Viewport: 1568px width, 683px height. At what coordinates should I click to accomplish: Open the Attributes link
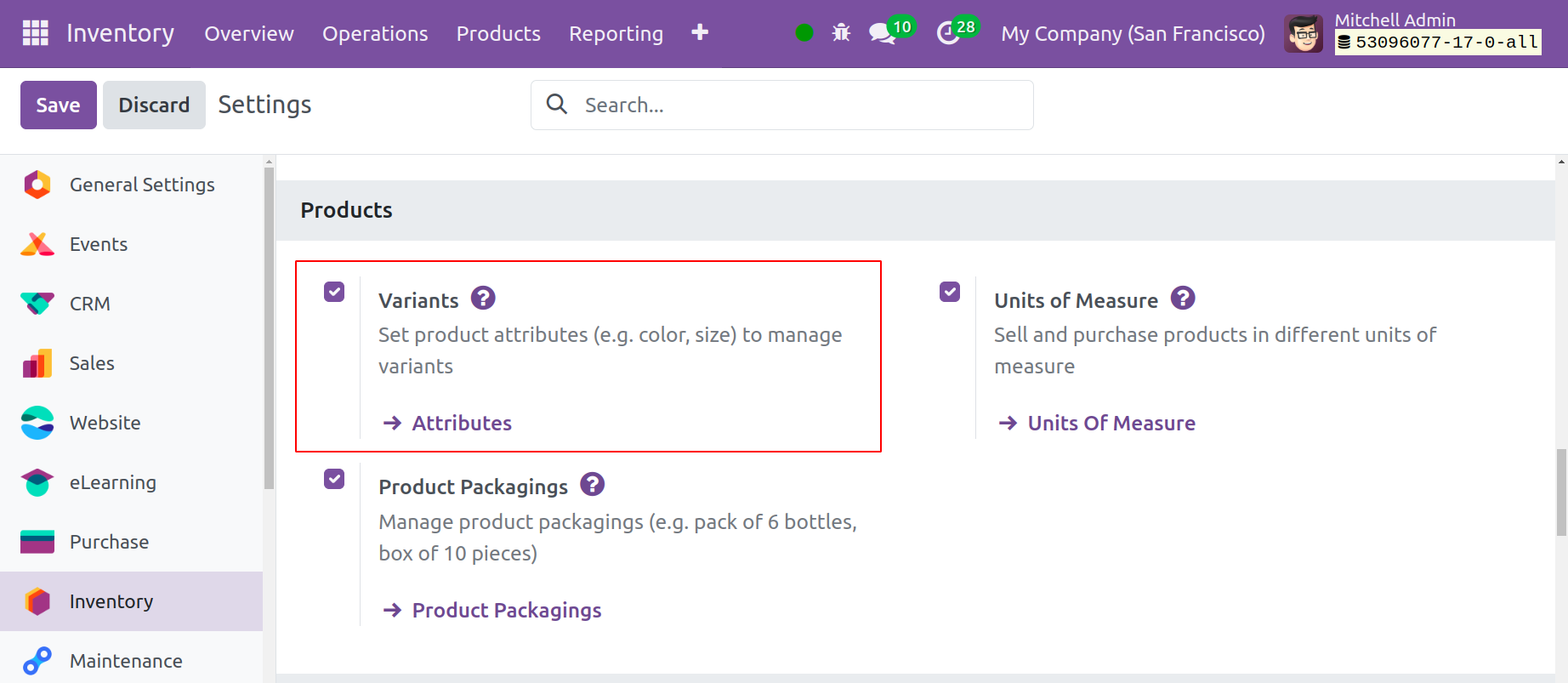pos(461,423)
